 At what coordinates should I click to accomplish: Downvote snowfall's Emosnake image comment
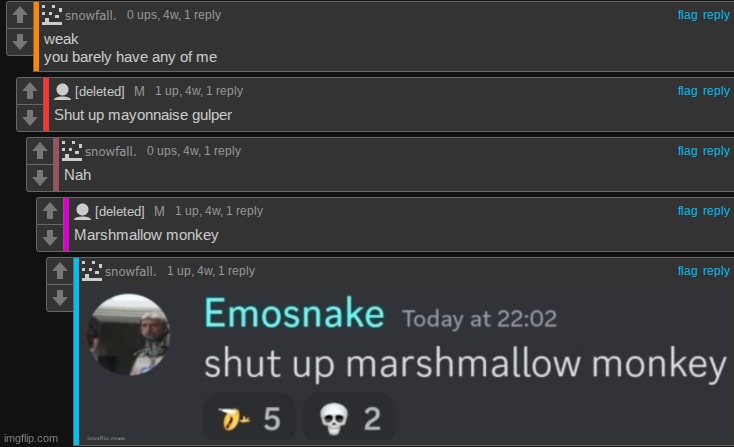tap(60, 298)
